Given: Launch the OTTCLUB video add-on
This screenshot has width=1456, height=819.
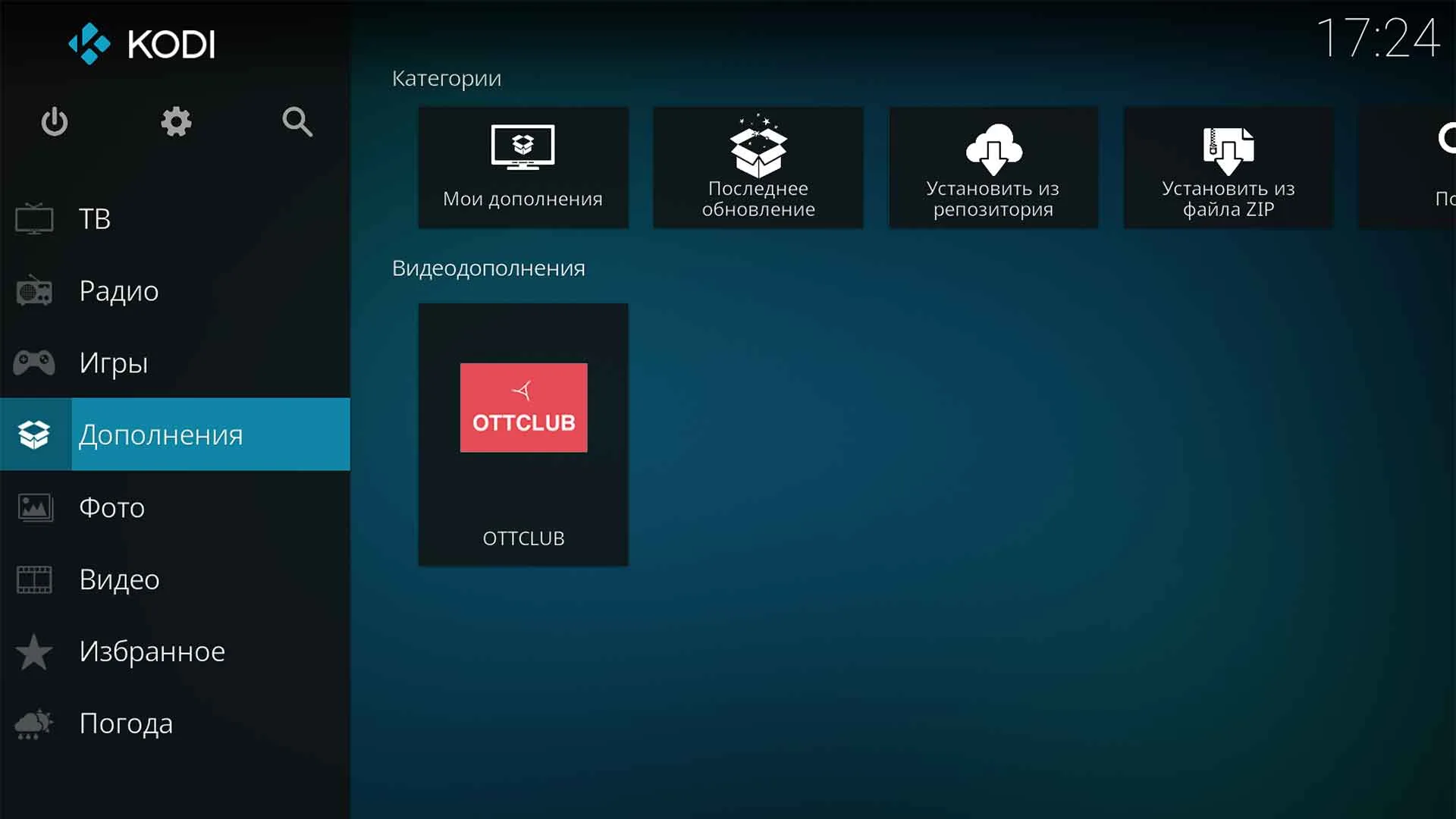Looking at the screenshot, I should tap(523, 434).
